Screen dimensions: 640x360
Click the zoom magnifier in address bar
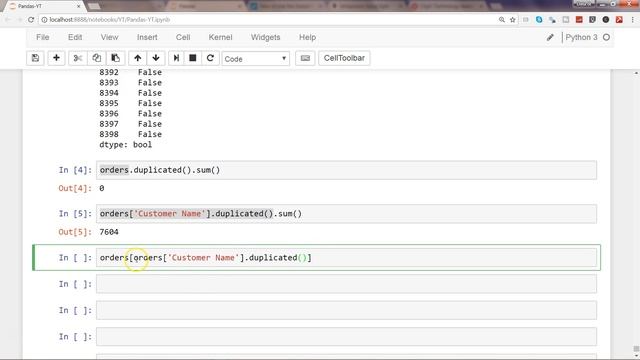pyautogui.click(x=502, y=20)
